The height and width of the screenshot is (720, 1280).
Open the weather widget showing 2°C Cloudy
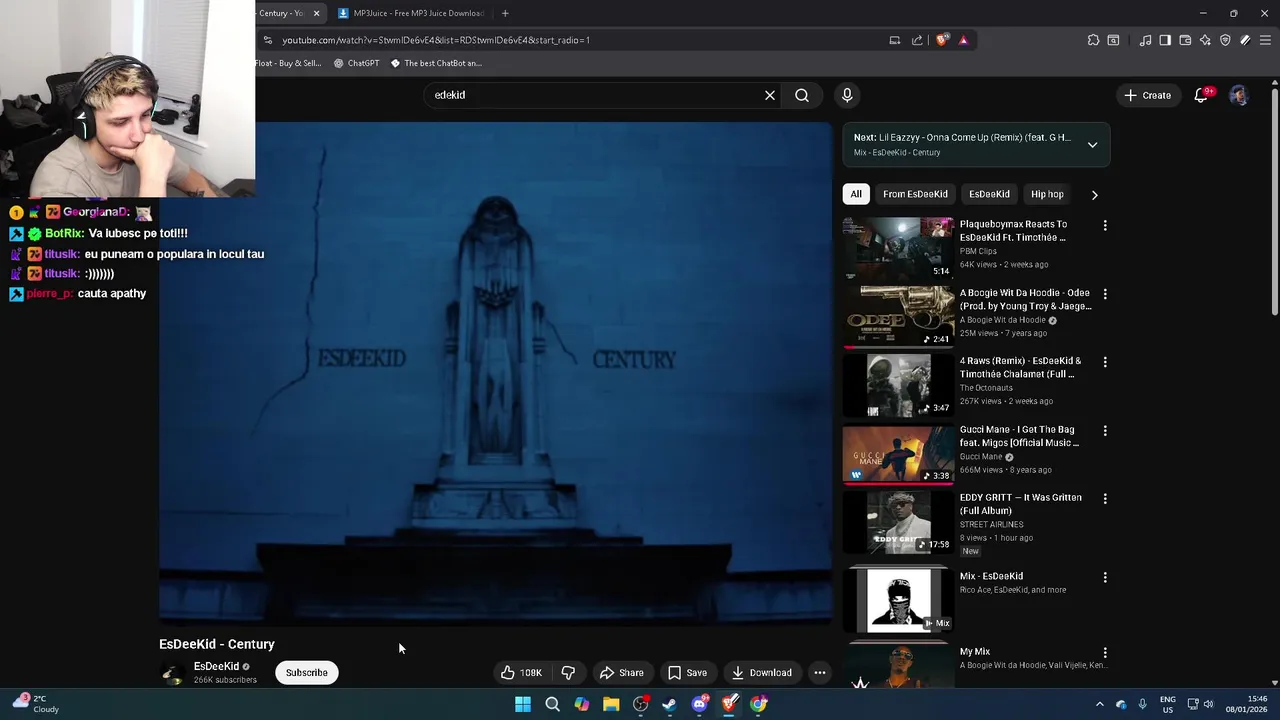tap(35, 704)
